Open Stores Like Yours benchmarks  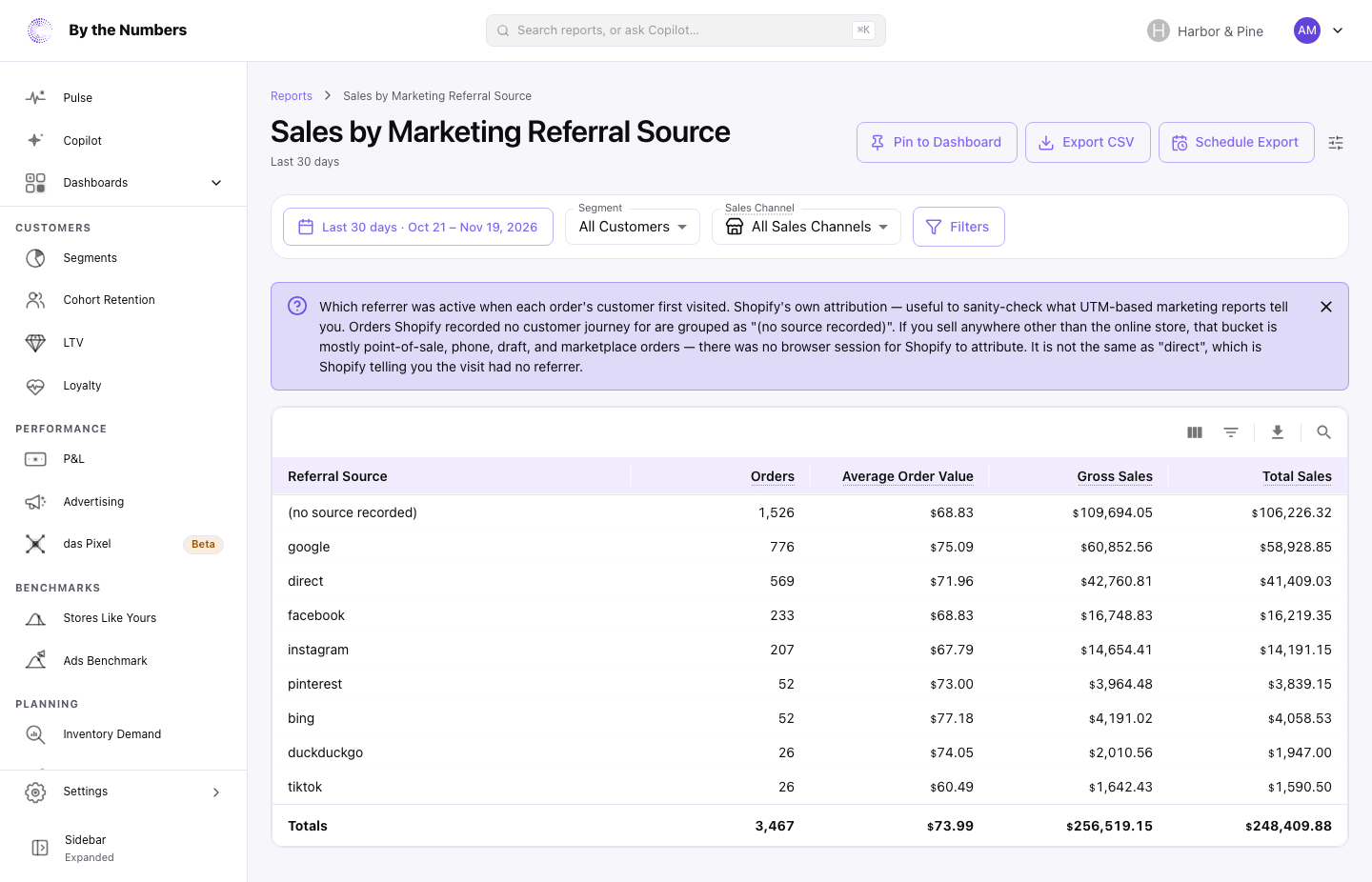point(124,618)
